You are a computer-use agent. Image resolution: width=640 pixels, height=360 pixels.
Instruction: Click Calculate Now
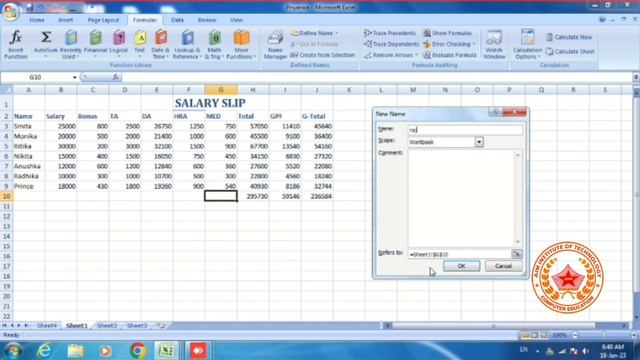tap(569, 37)
